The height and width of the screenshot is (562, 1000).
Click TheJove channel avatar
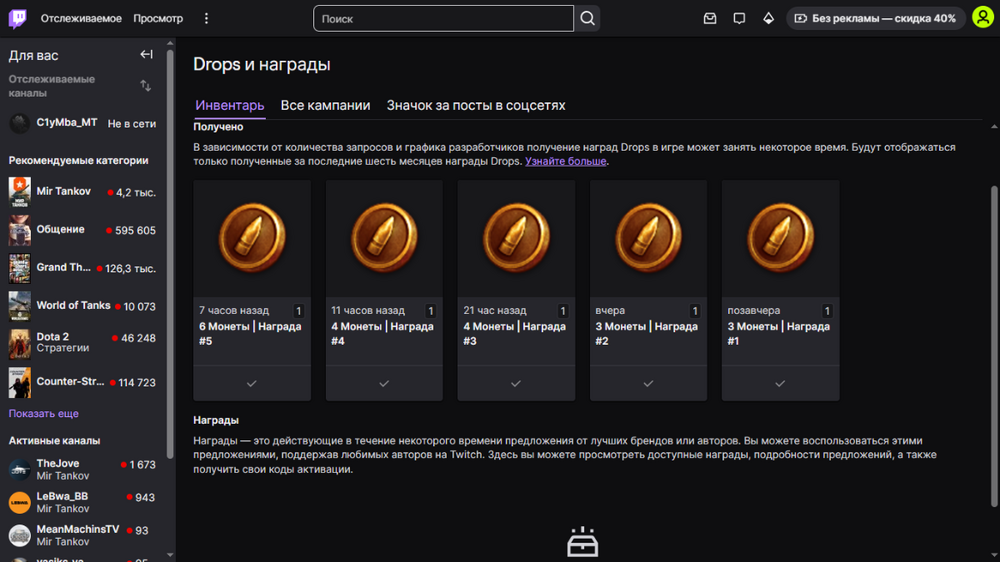click(20, 470)
